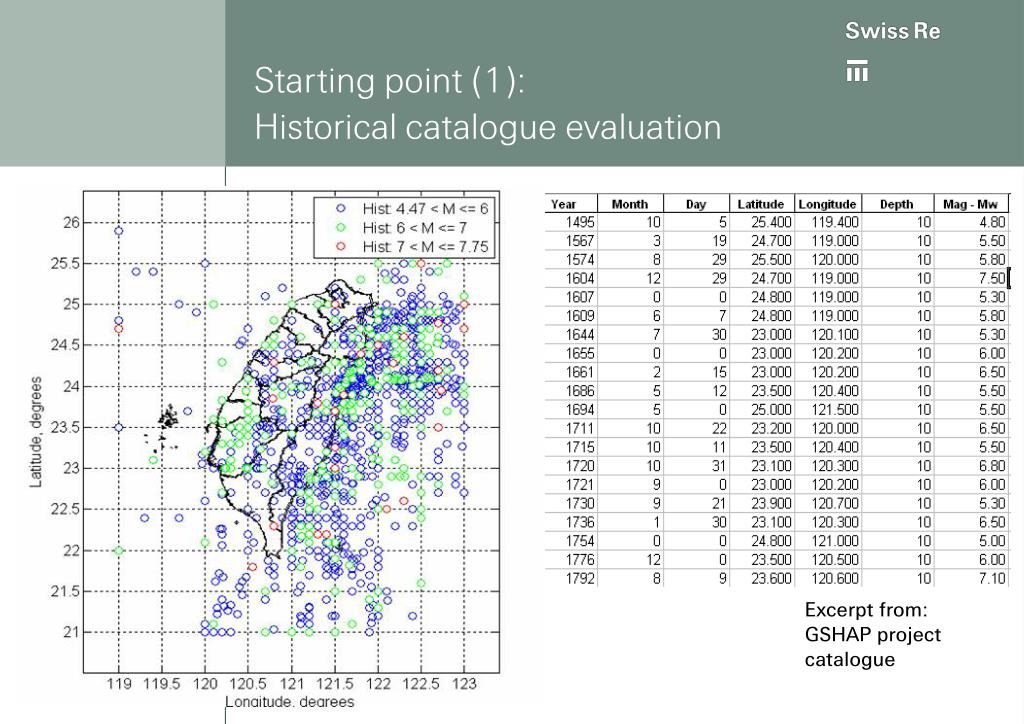Click magnitude '6.80' in the 1720 row
Viewport: 1024px width, 724px height.
(992, 466)
